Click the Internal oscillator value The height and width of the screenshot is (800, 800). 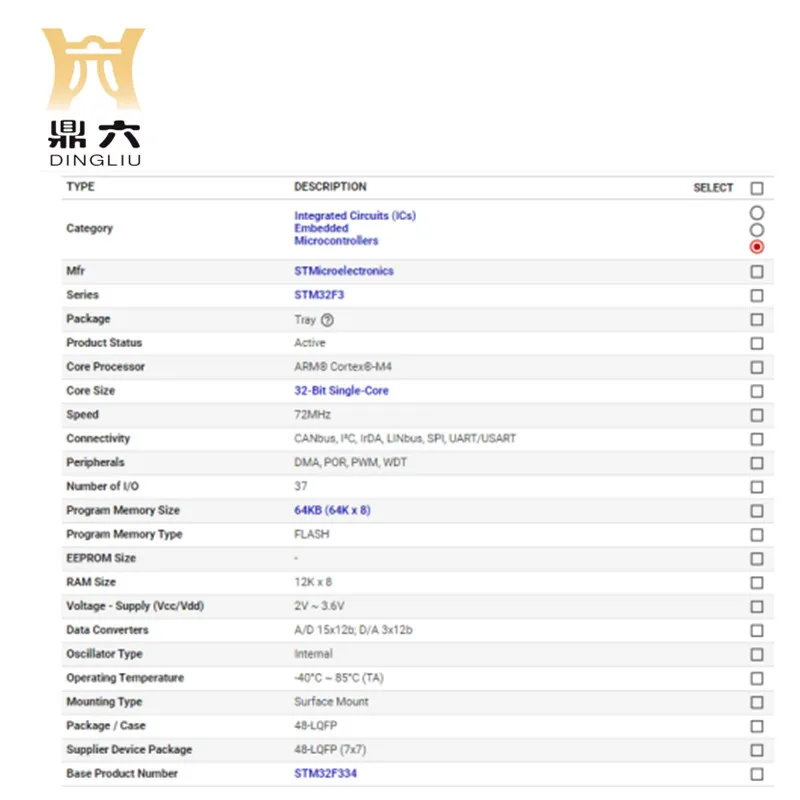tap(313, 654)
